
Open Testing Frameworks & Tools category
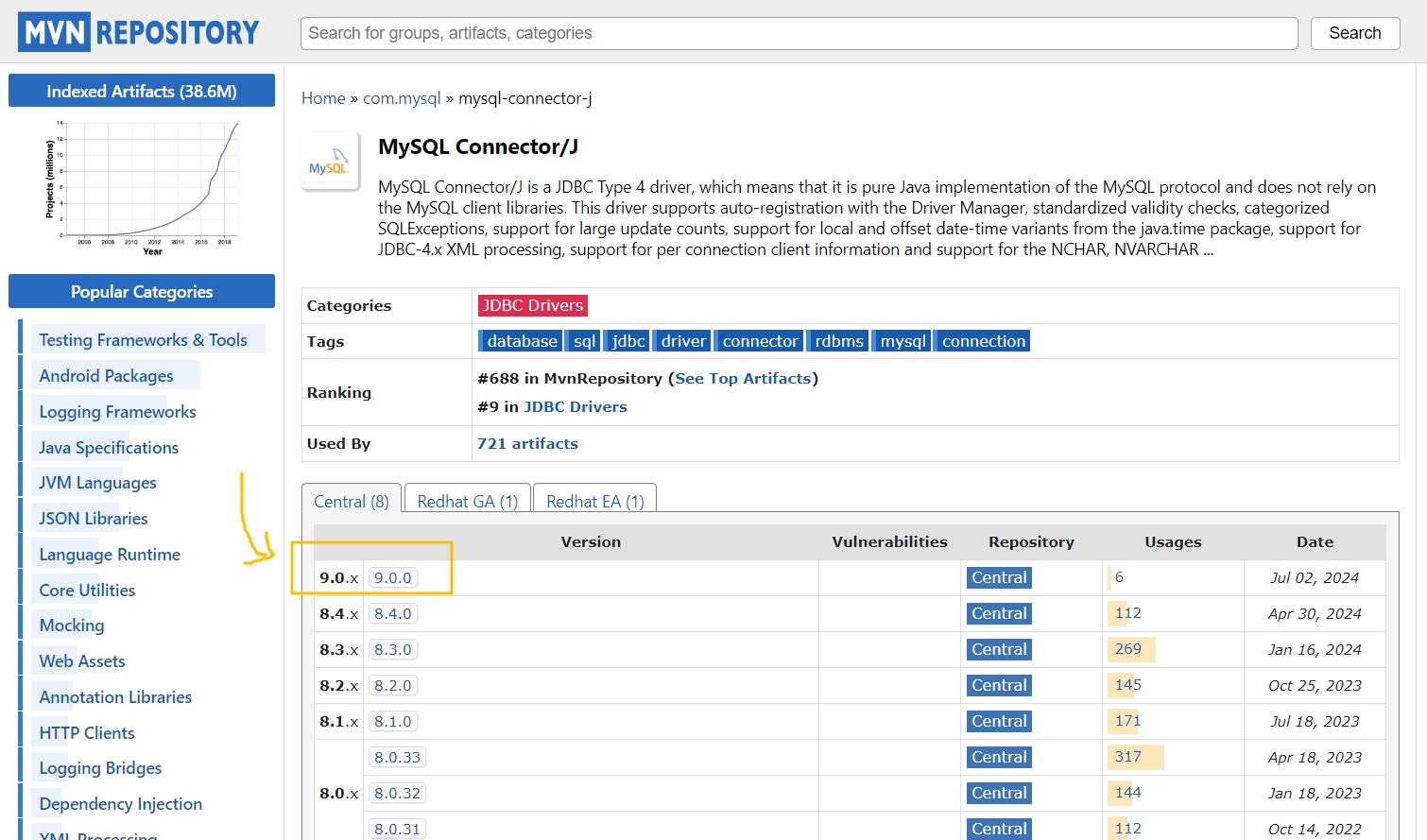(143, 339)
